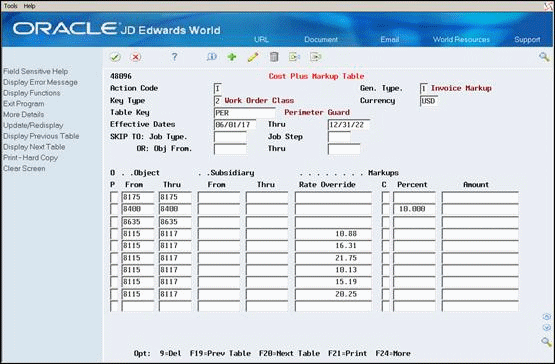
Task: Click the Action Code field
Action: (218, 89)
